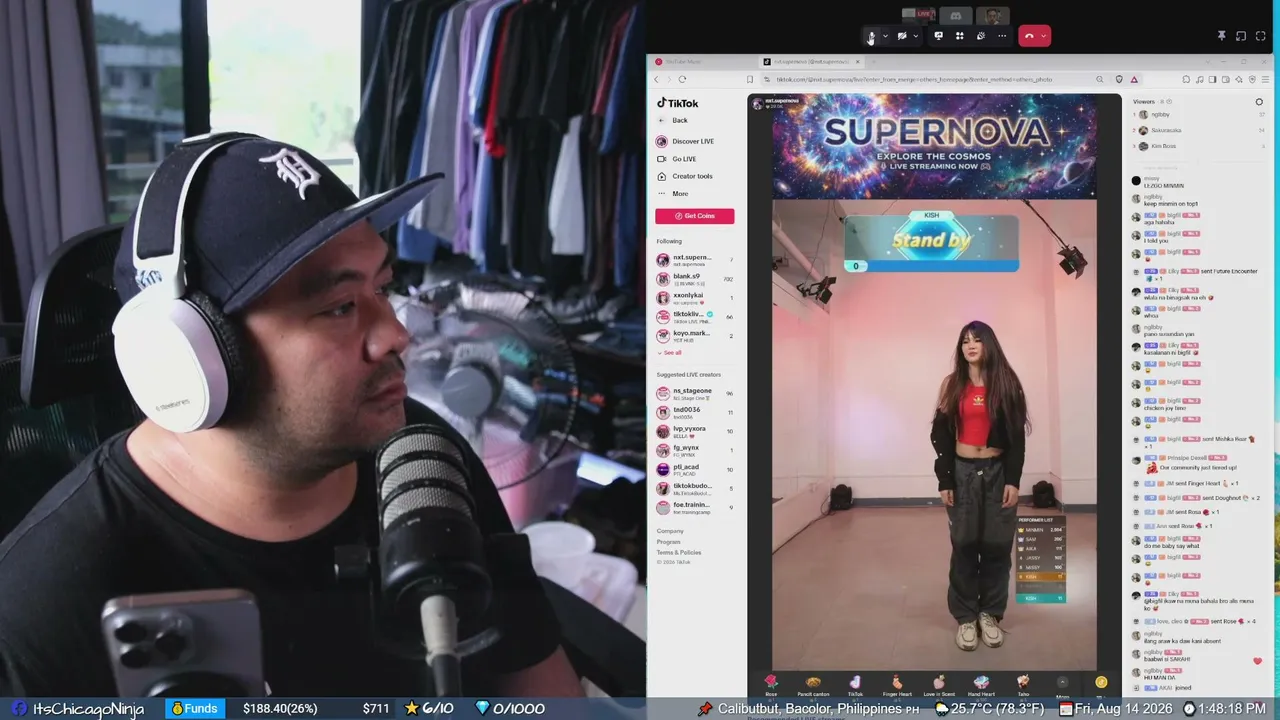Click the share screen icon in call bar
This screenshot has height=720, width=1280.
938,36
